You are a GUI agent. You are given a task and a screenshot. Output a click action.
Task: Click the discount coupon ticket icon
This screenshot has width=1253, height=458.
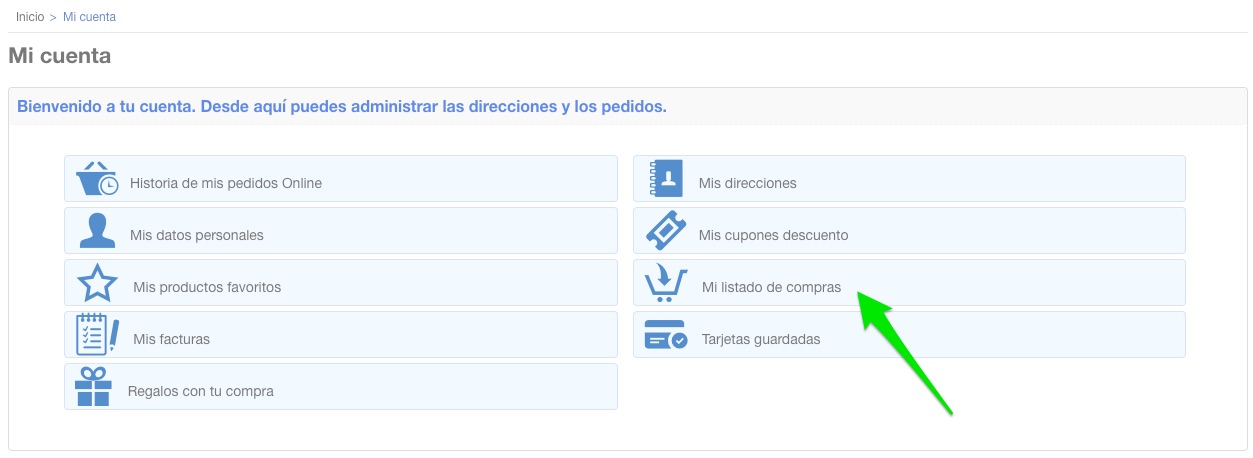coord(665,231)
